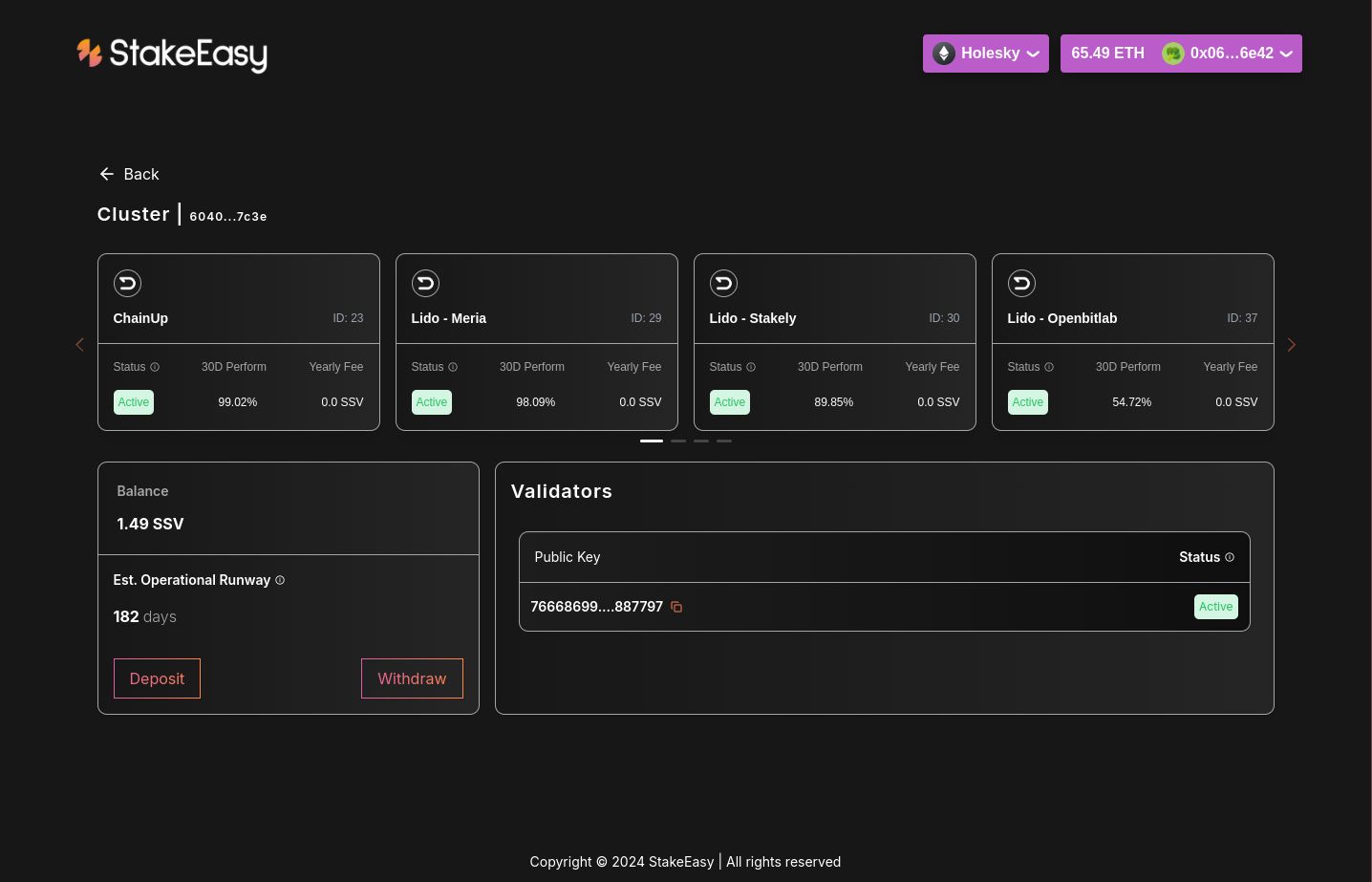The image size is (1372, 882).
Task: Click the Active badge on Lido - Meria card
Action: (432, 402)
